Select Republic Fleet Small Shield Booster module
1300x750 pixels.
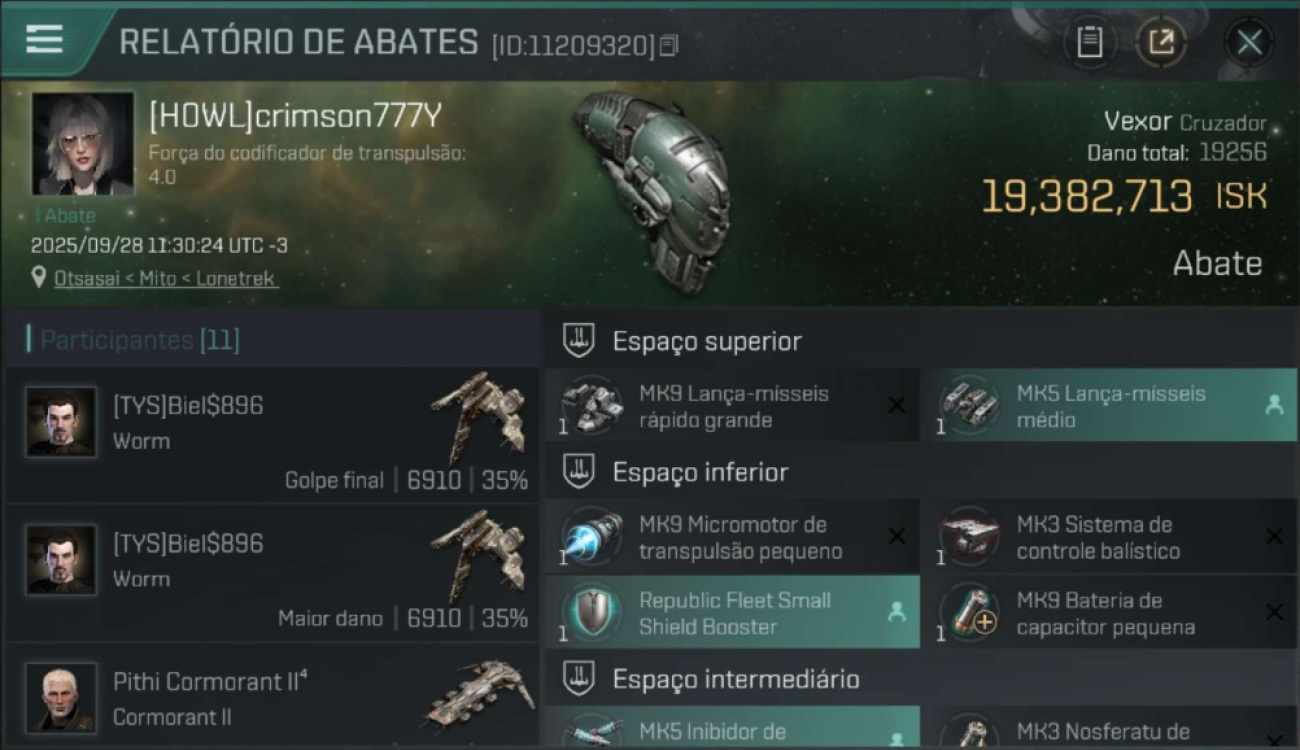click(x=732, y=612)
